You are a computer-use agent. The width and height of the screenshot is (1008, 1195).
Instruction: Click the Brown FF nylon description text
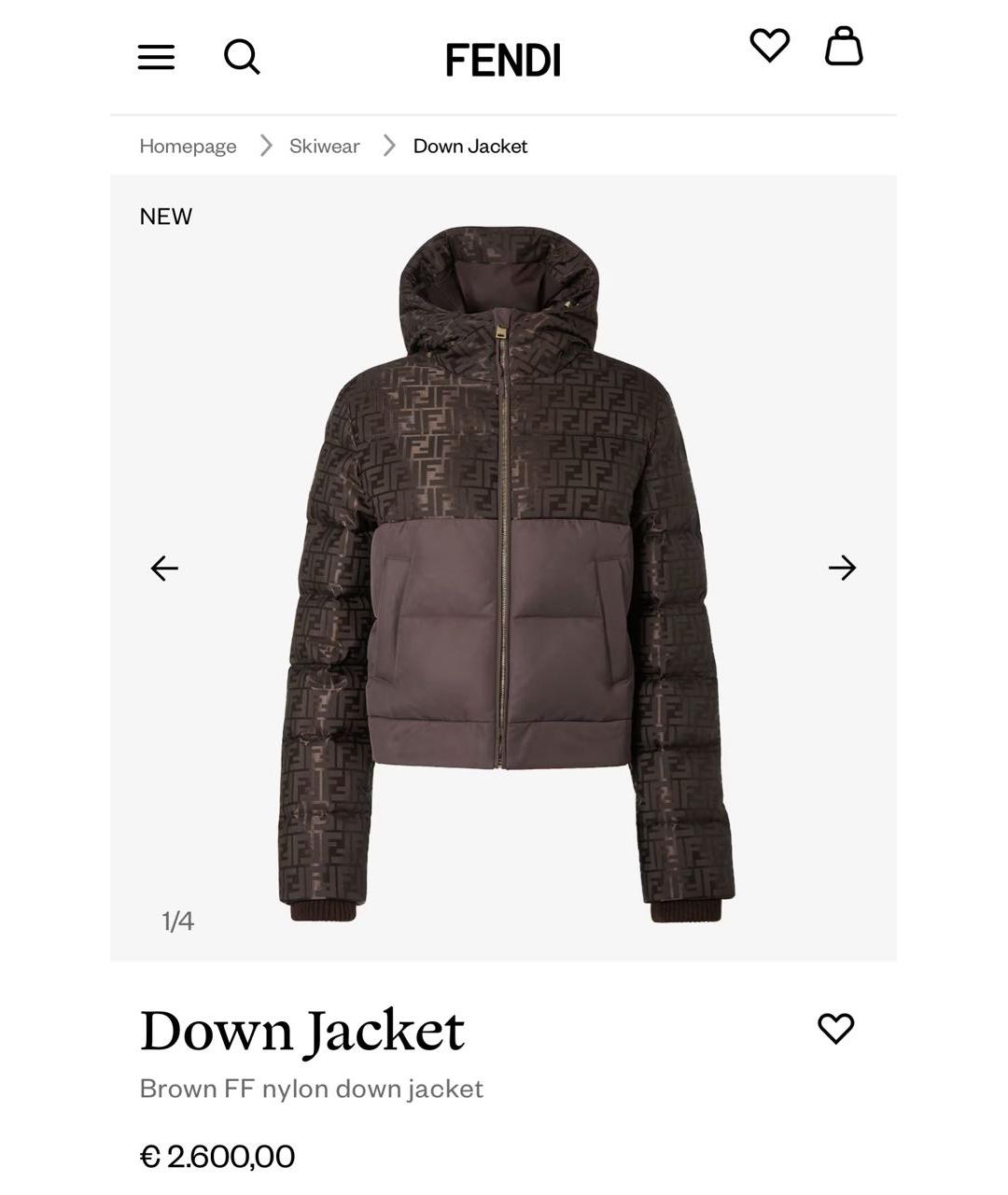click(311, 1089)
